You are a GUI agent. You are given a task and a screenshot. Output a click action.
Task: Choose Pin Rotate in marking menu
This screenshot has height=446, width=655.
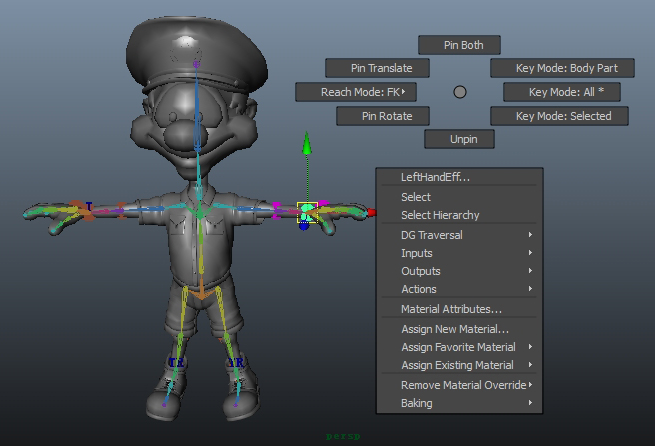click(x=383, y=116)
